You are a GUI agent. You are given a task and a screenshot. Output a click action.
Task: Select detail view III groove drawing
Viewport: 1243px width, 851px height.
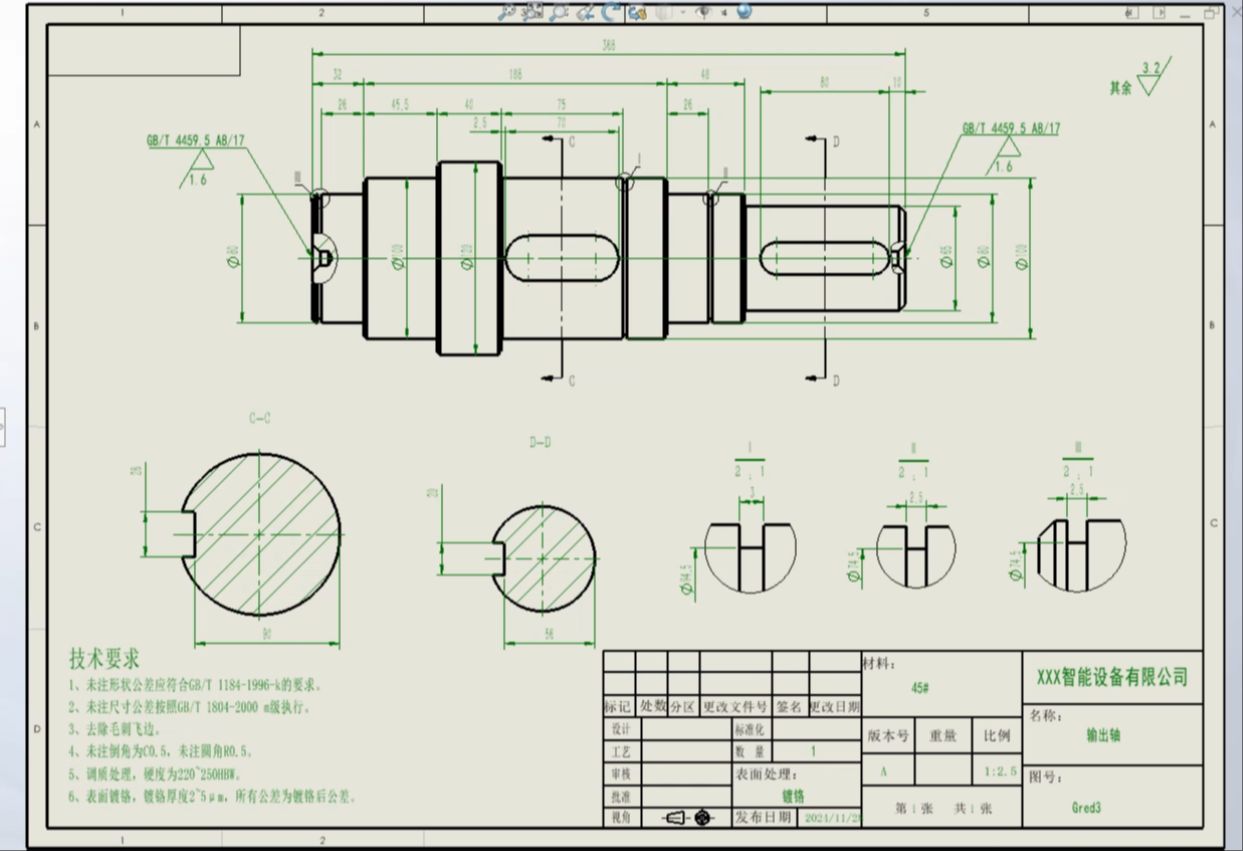[1080, 555]
